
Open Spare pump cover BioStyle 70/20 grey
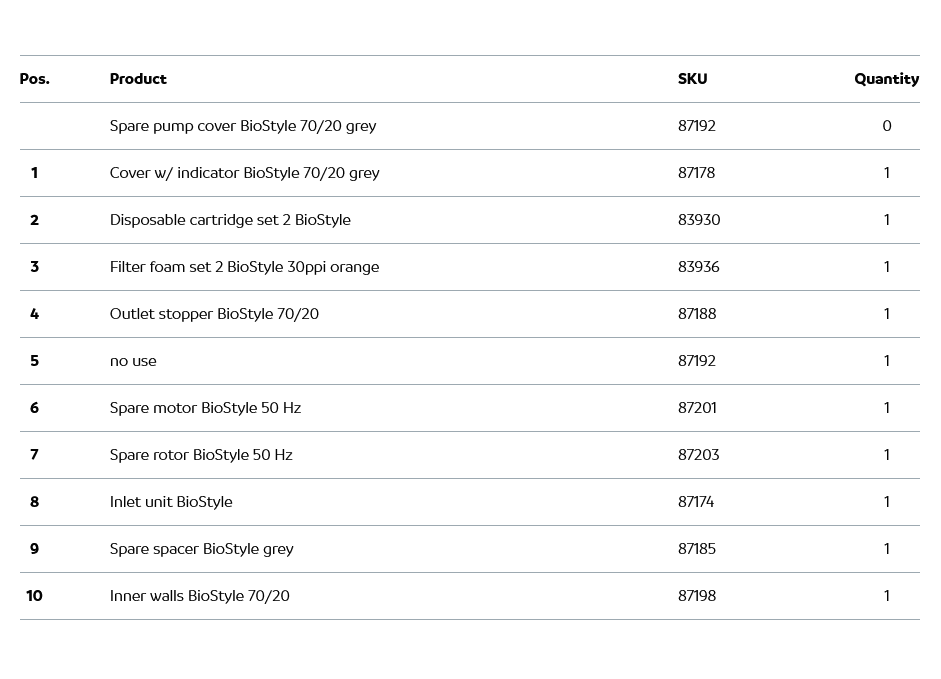tap(243, 126)
